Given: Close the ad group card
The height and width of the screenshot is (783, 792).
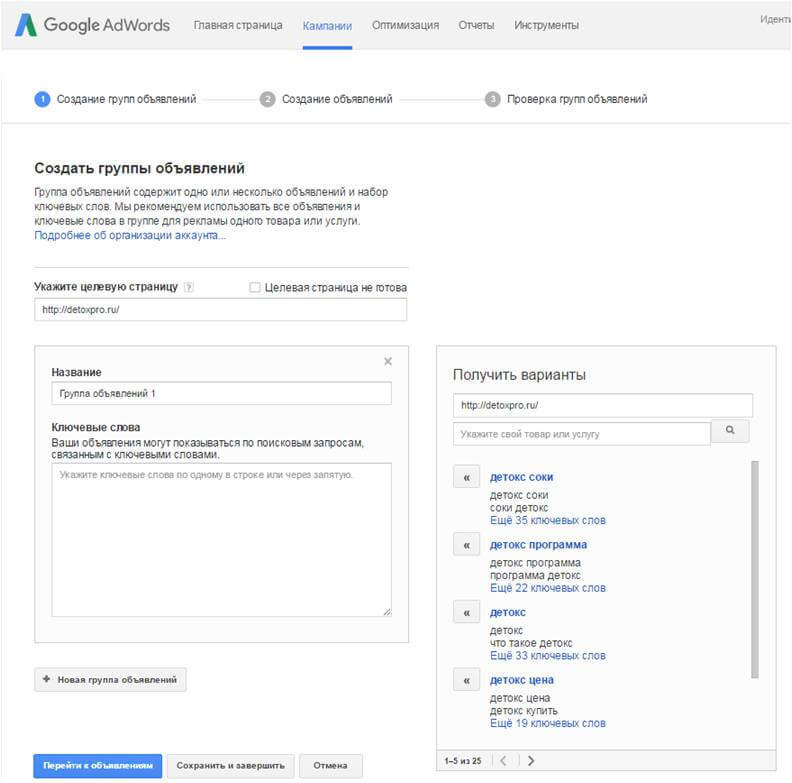Looking at the screenshot, I should pos(388,361).
